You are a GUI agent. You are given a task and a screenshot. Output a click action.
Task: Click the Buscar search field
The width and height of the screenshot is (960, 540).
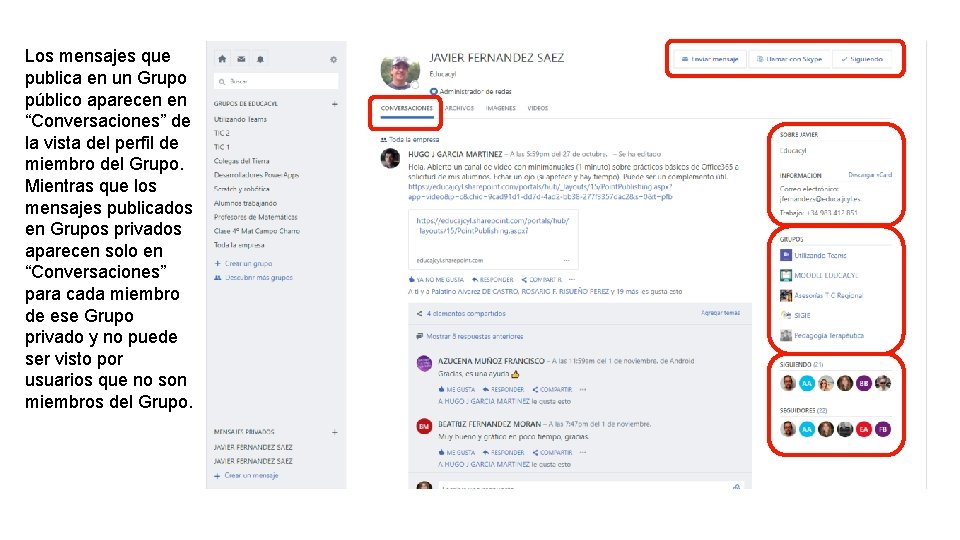point(276,81)
